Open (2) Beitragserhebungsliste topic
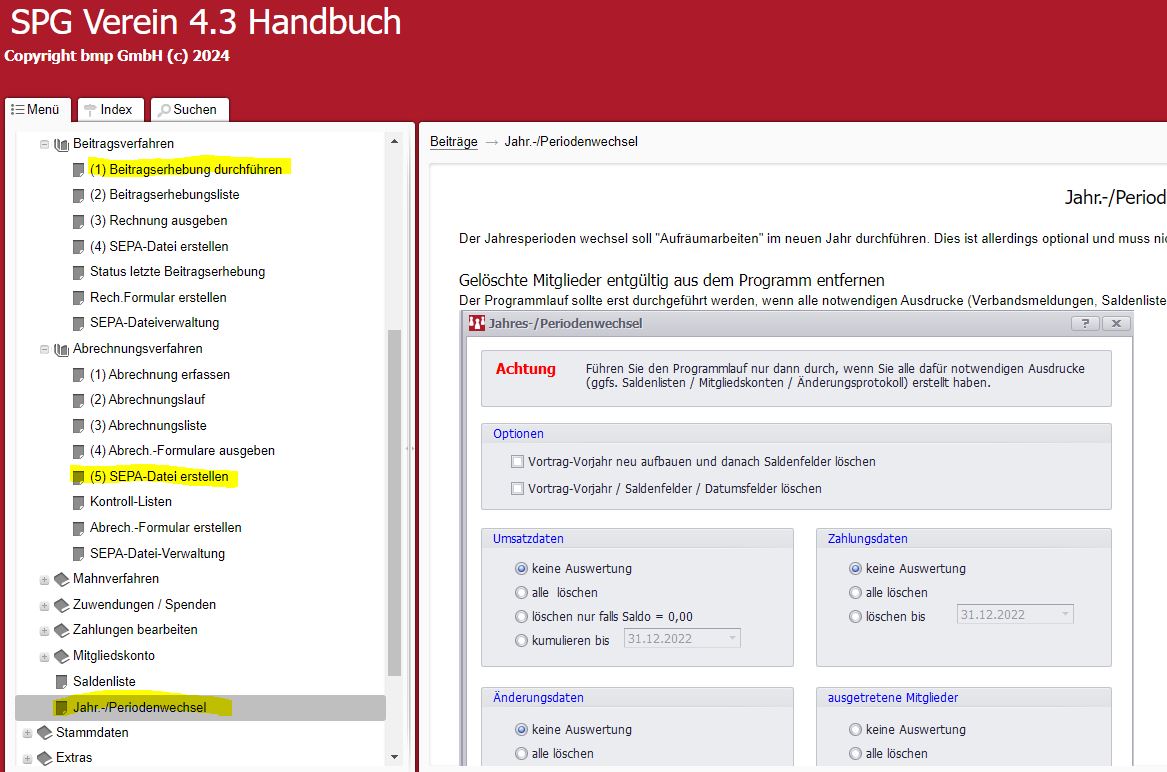1167x772 pixels. click(164, 195)
